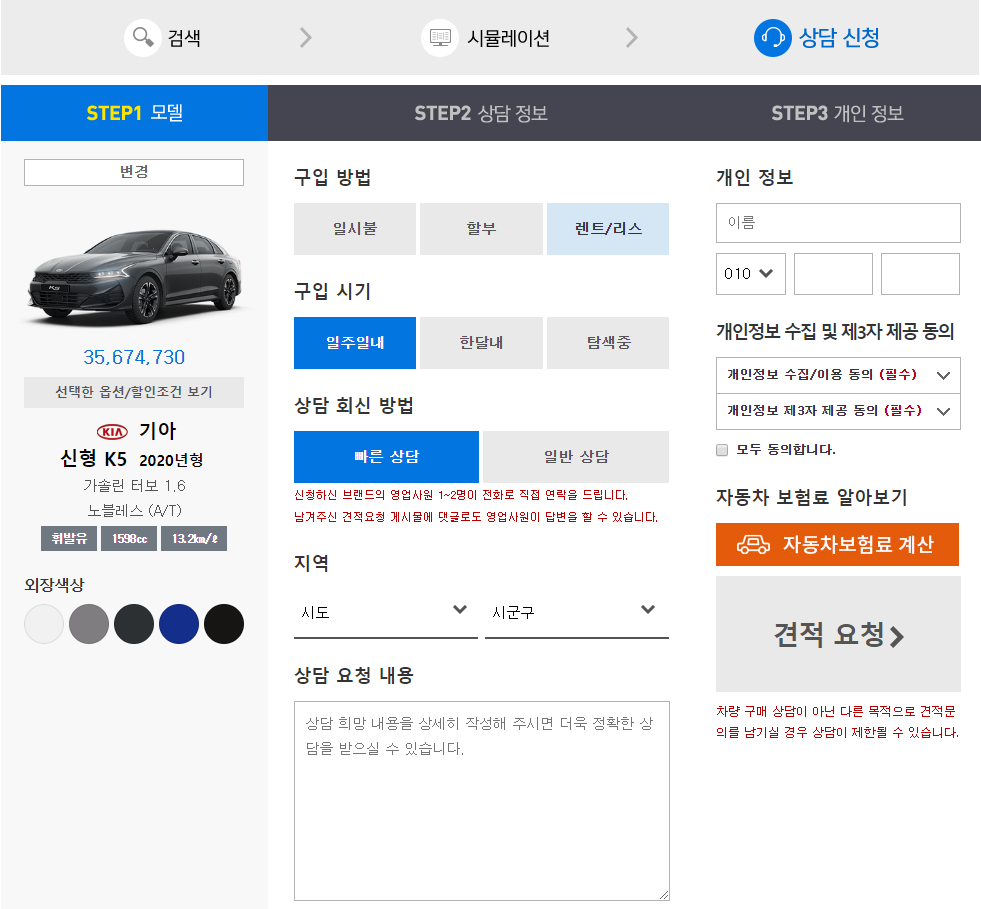Select 일반 상담 reply method
The height and width of the screenshot is (909, 981).
576,457
